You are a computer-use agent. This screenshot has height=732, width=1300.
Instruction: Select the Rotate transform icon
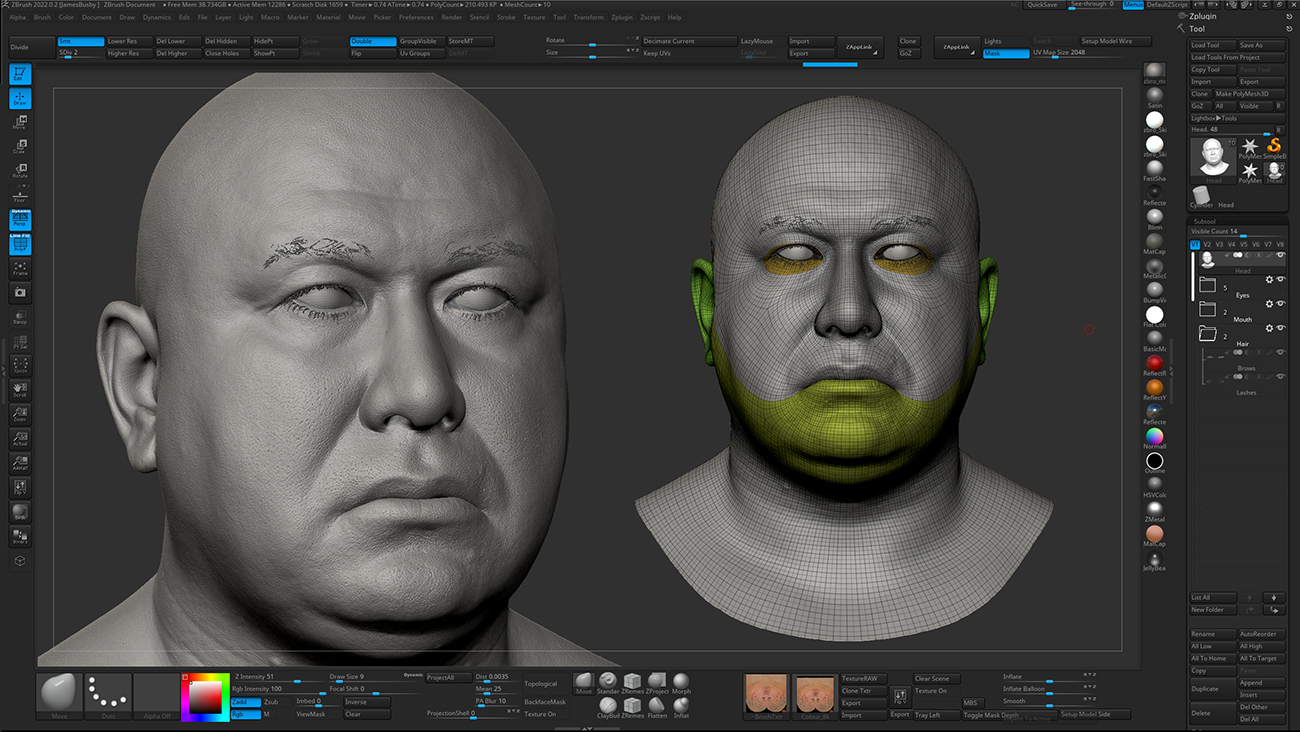pyautogui.click(x=20, y=171)
